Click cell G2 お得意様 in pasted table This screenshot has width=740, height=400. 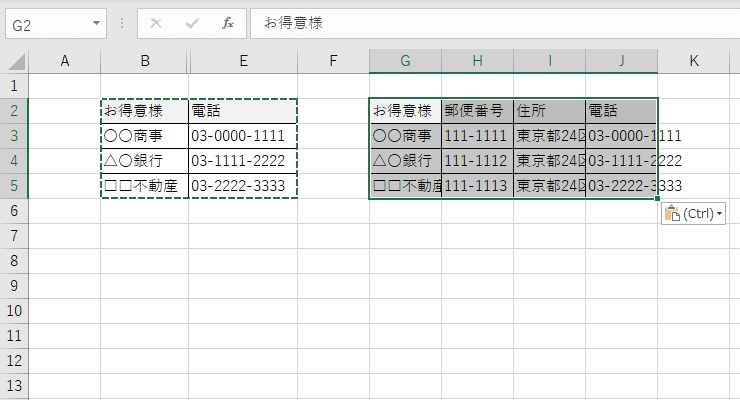pyautogui.click(x=405, y=111)
